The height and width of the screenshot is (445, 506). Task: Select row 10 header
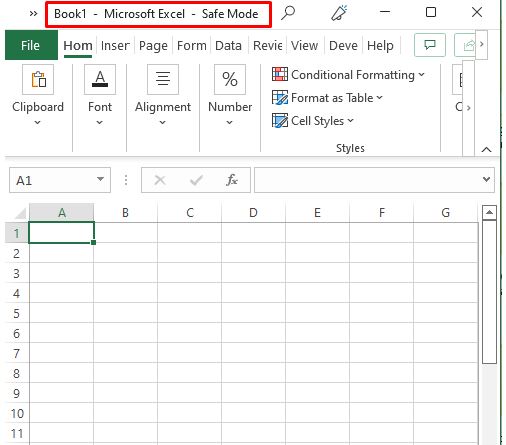tap(17, 413)
